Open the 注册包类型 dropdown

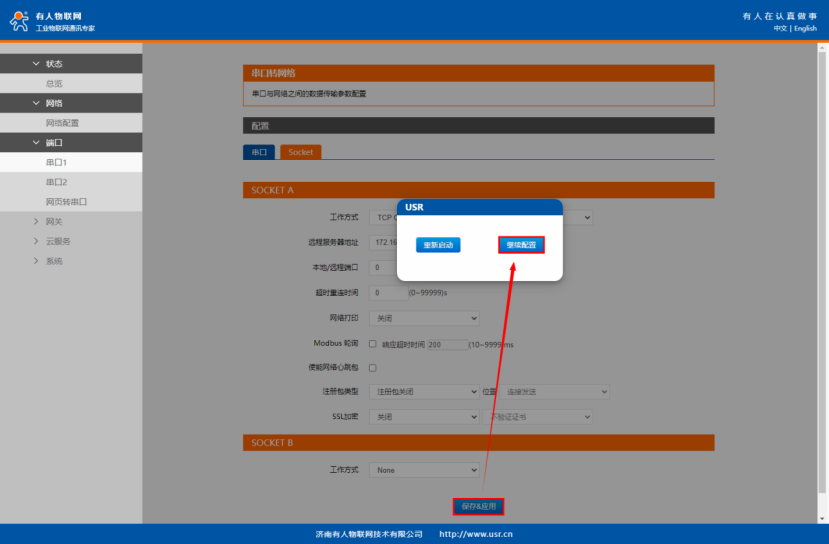[x=424, y=392]
